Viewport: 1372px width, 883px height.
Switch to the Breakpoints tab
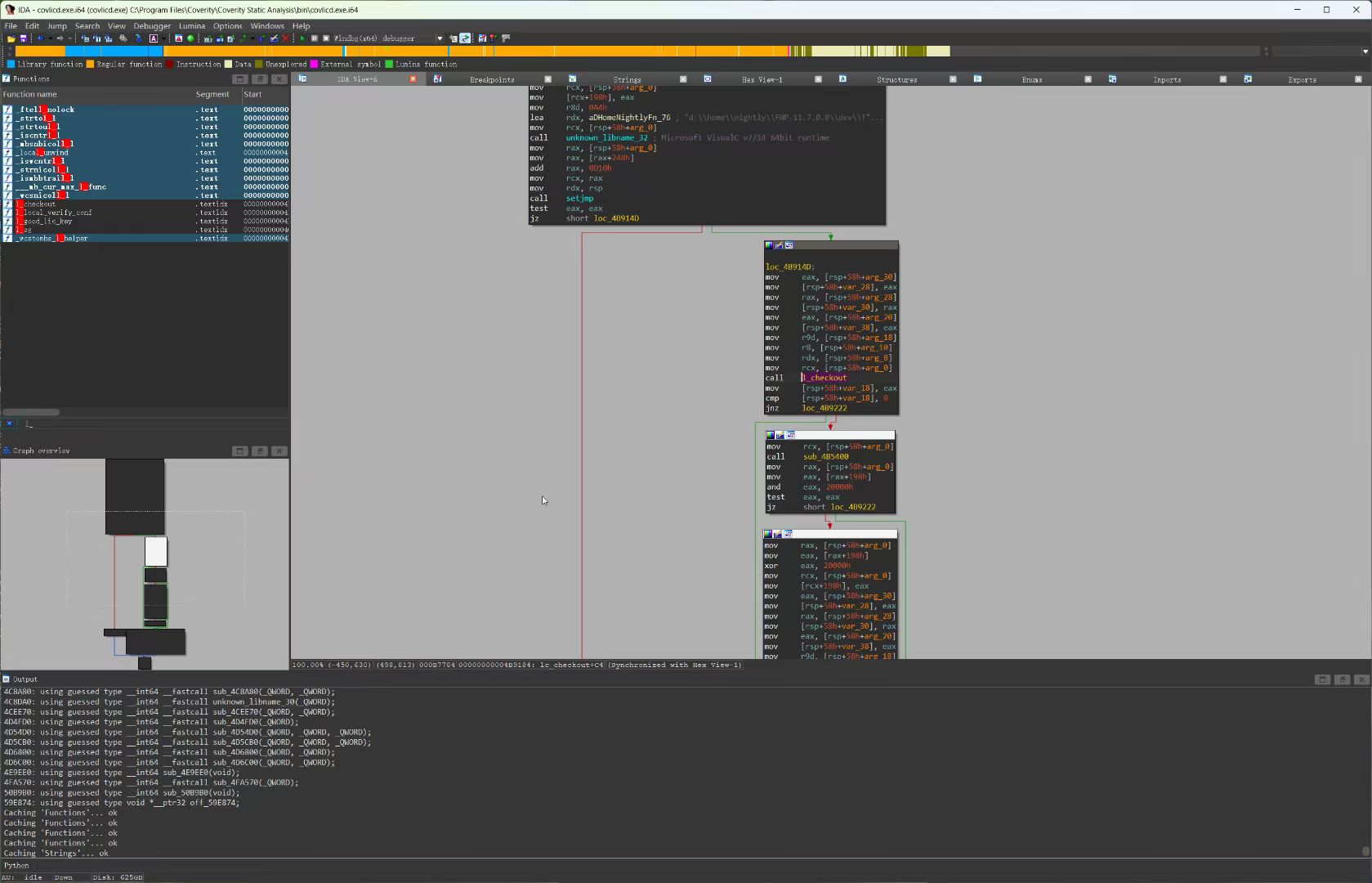click(492, 79)
